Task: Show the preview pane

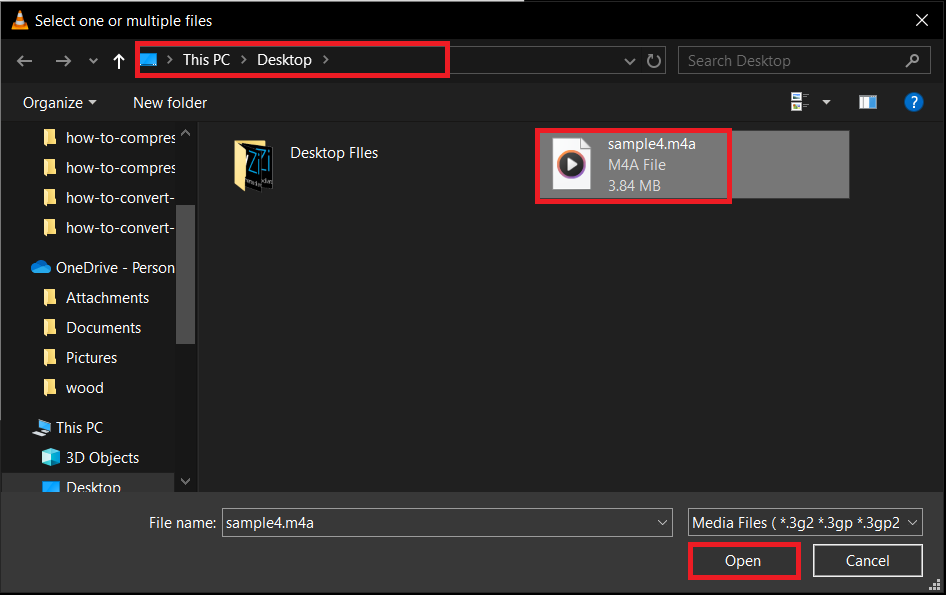Action: (x=867, y=101)
